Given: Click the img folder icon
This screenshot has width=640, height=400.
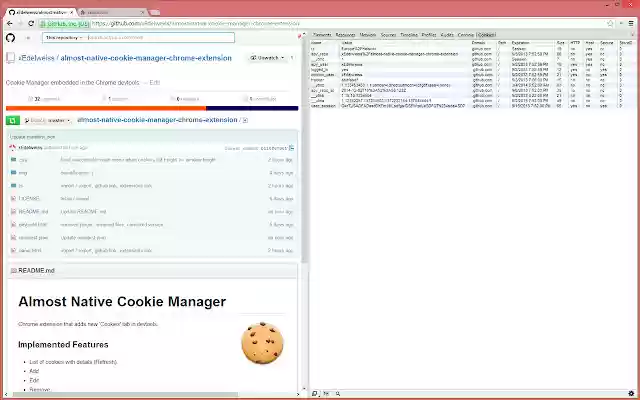Looking at the screenshot, I should (x=13, y=173).
